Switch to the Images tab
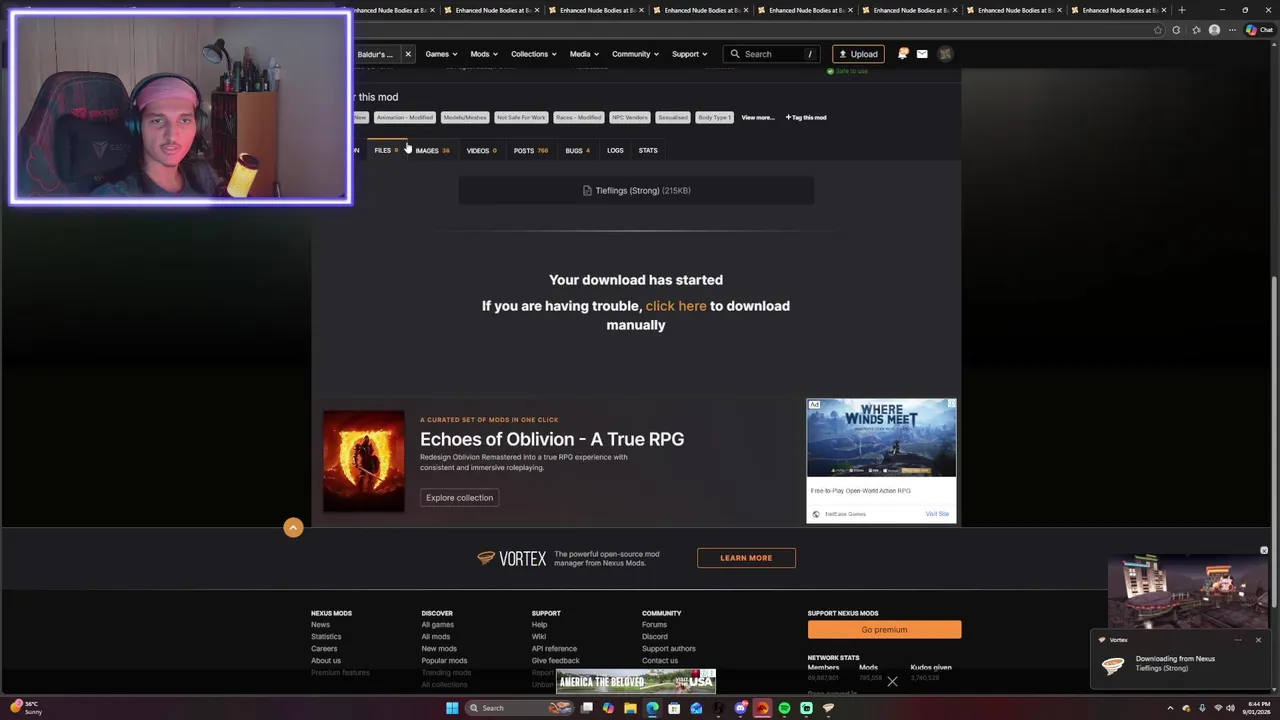Image resolution: width=1280 pixels, height=720 pixels. (x=432, y=150)
